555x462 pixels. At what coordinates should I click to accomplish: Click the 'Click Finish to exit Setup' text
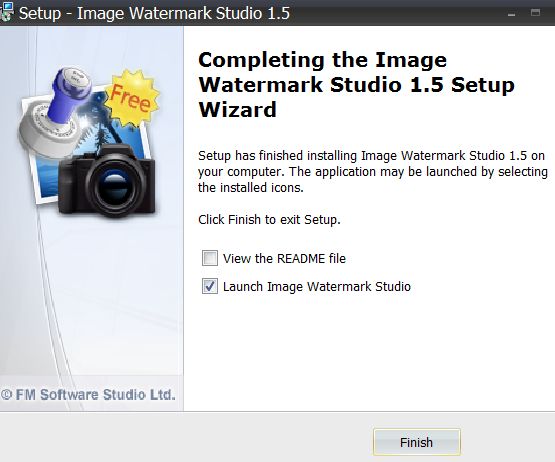coord(269,219)
